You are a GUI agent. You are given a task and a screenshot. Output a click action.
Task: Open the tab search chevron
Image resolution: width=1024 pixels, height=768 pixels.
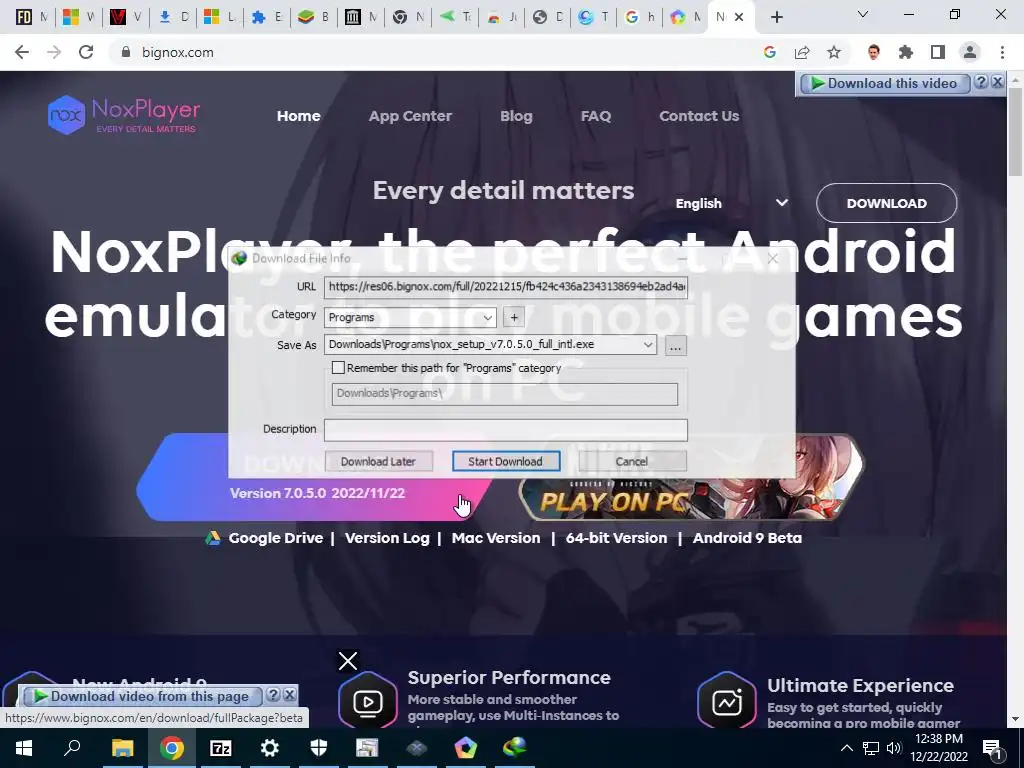863,14
